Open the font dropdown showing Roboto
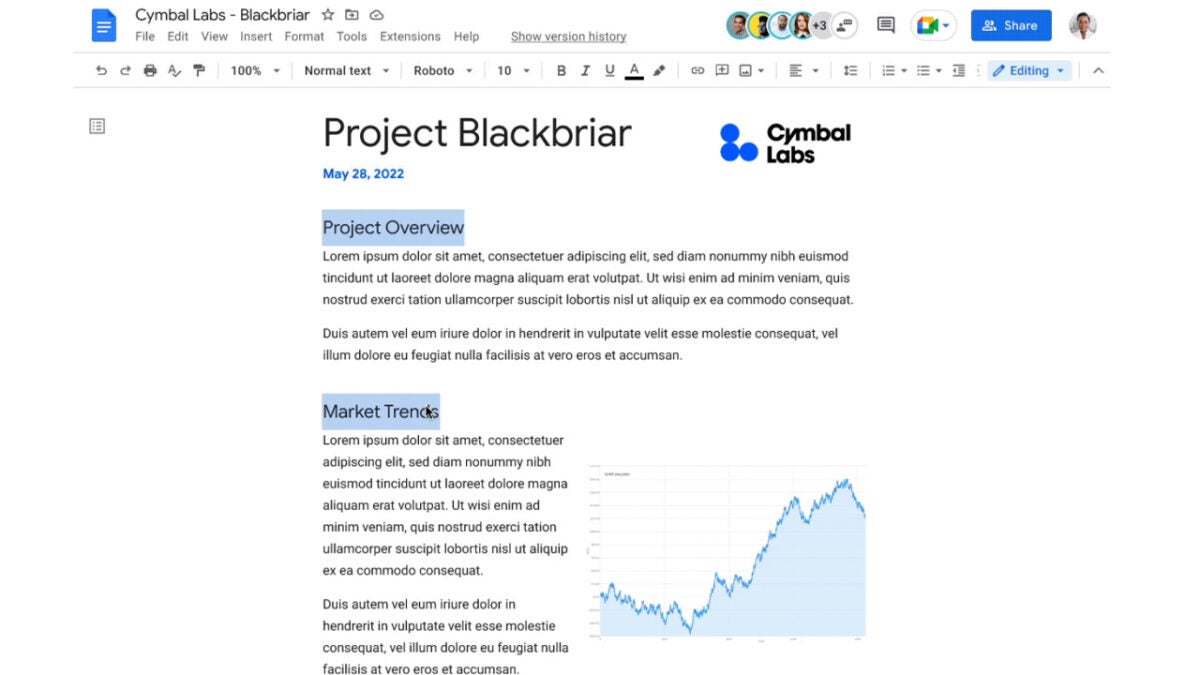The width and height of the screenshot is (1200, 675). point(441,70)
